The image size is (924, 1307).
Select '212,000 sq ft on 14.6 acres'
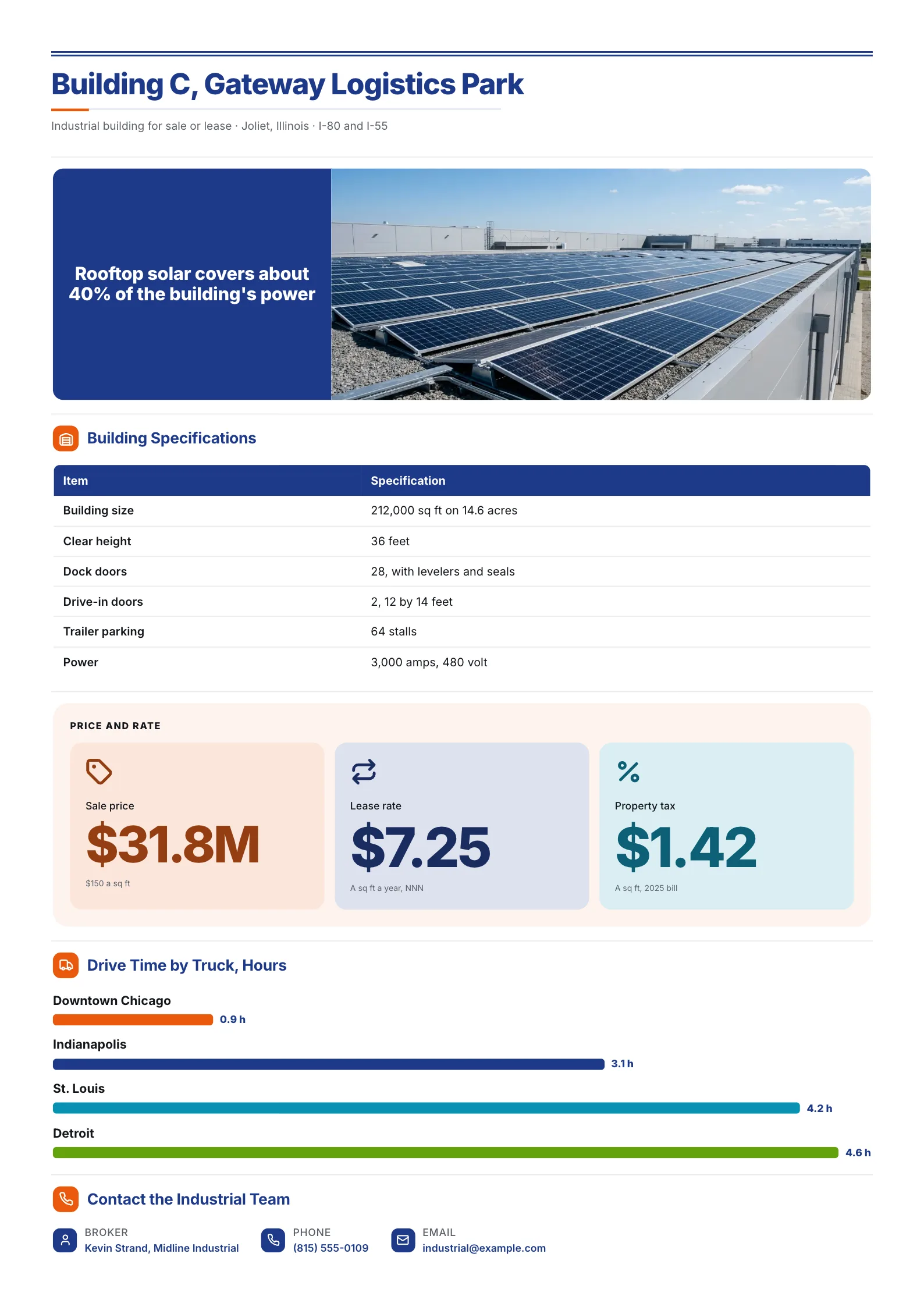[x=444, y=510]
